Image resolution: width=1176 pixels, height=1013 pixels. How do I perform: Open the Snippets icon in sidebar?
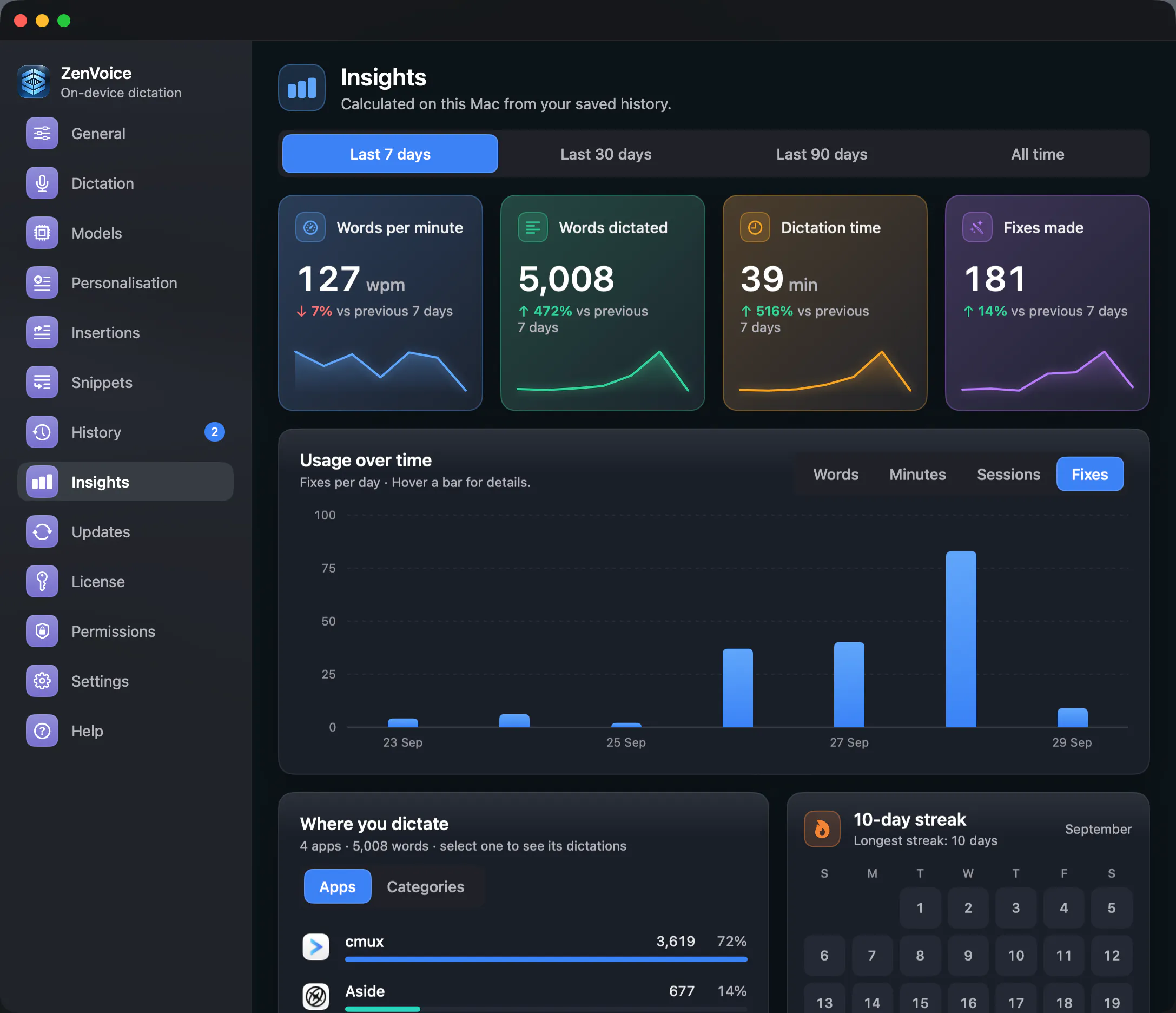[42, 382]
